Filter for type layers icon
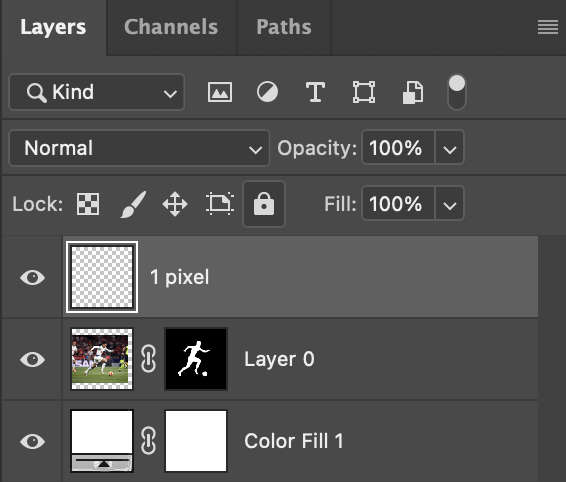Viewport: 566px width, 482px height. pyautogui.click(x=315, y=92)
